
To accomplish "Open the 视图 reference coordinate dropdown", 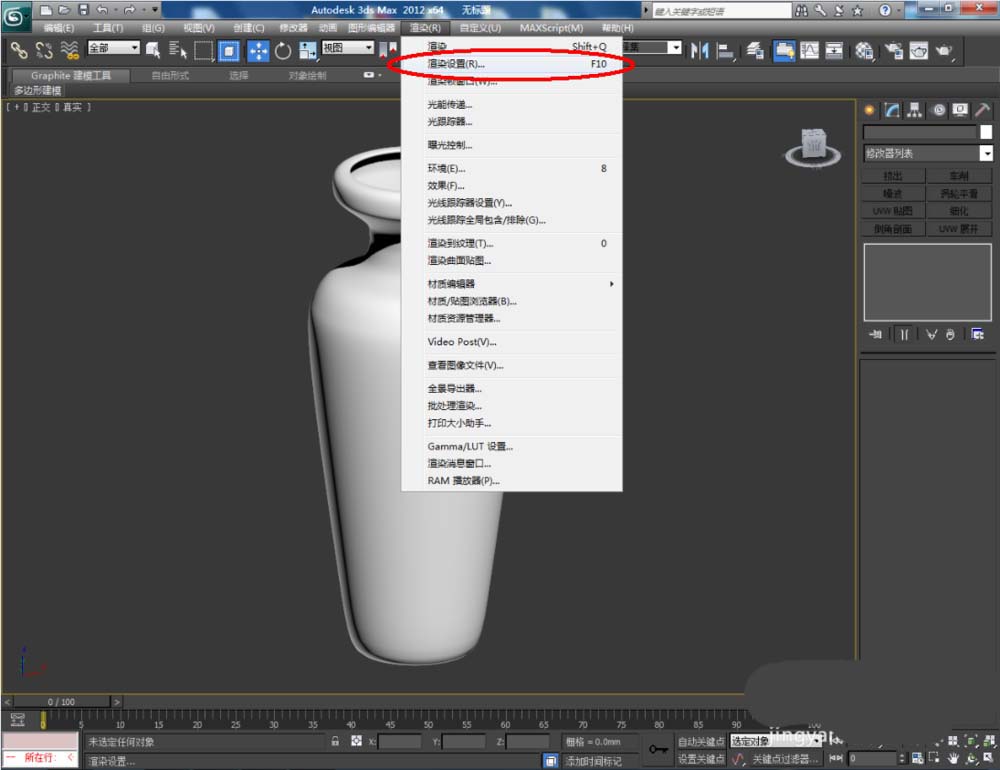I will [x=348, y=48].
